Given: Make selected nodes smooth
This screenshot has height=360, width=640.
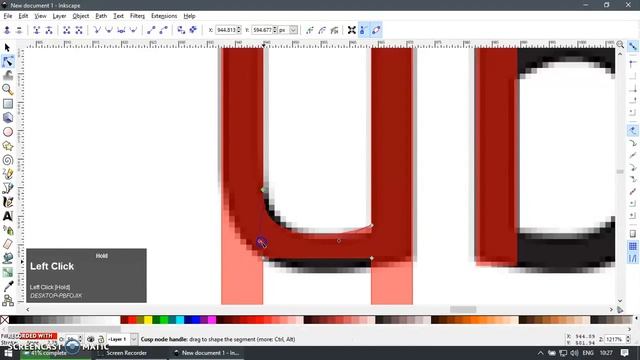Looking at the screenshot, I should pyautogui.click(x=109, y=30).
